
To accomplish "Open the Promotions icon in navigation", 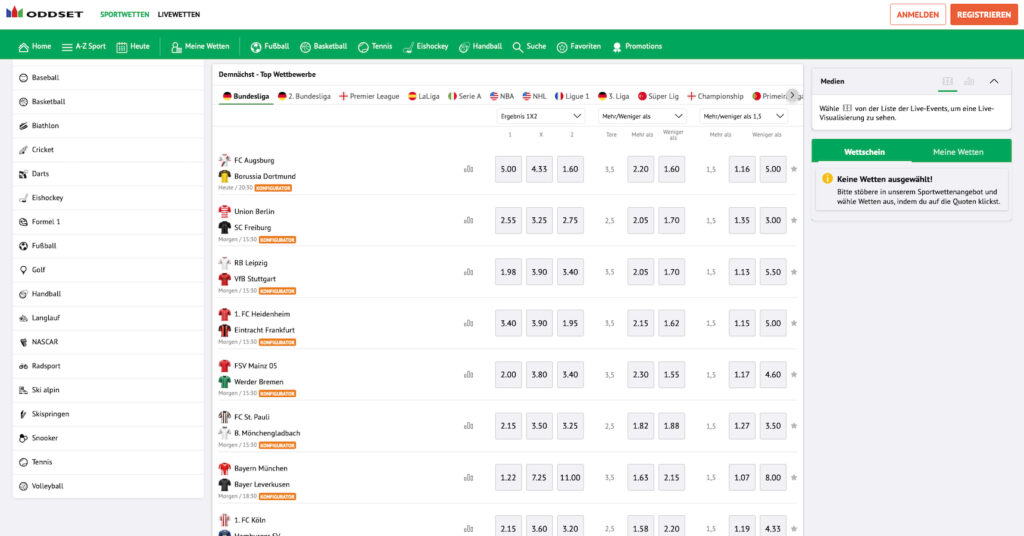I will (x=616, y=47).
